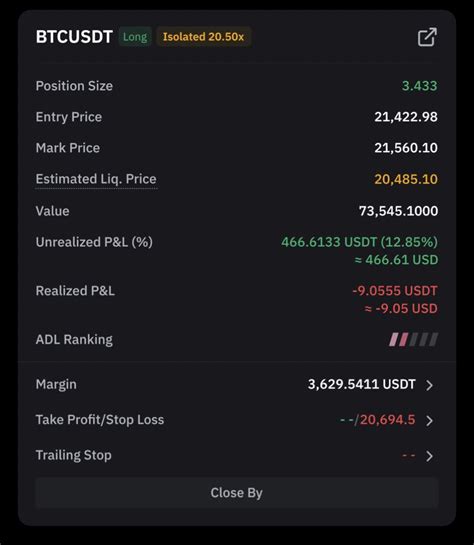Viewport: 474px width, 545px height.
Task: Click the Mark Price 21,560.10 value
Action: pyautogui.click(x=406, y=148)
